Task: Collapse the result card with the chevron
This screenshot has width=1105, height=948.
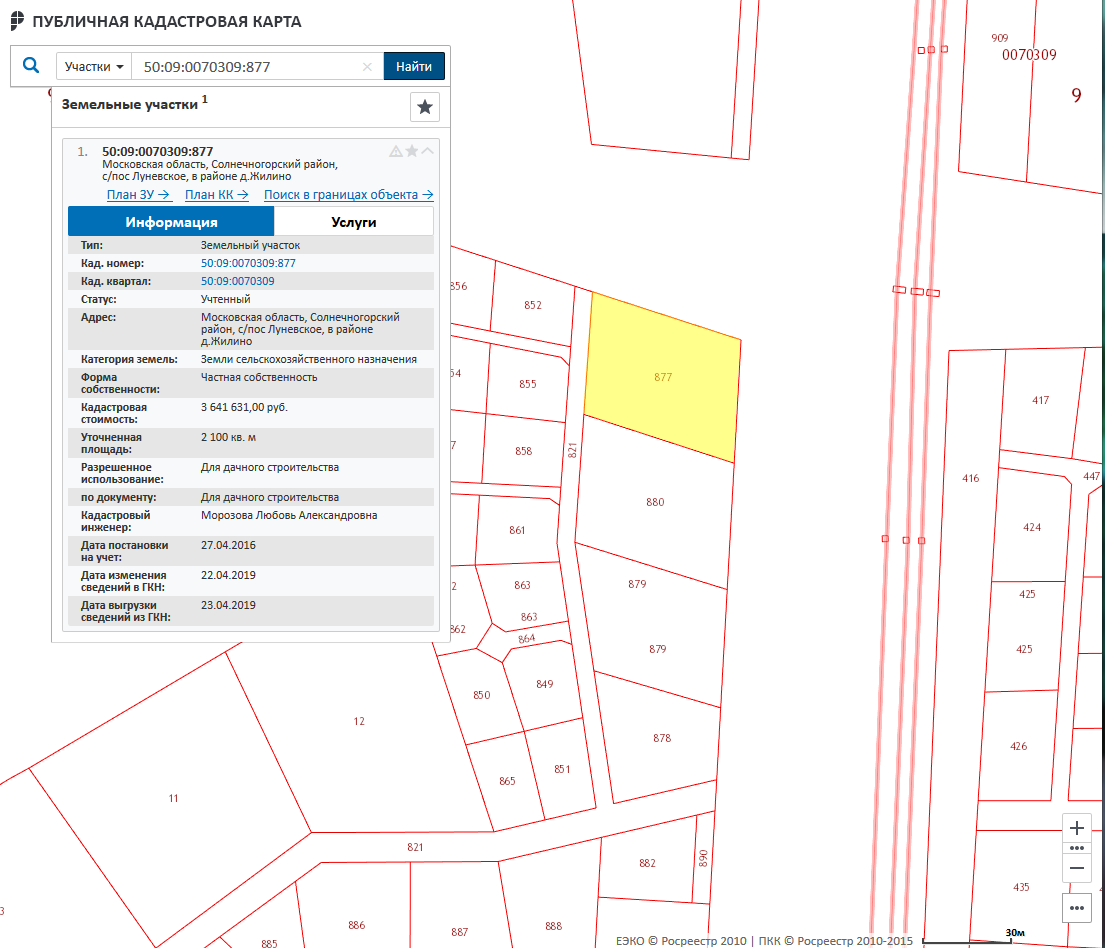Action: click(x=428, y=151)
